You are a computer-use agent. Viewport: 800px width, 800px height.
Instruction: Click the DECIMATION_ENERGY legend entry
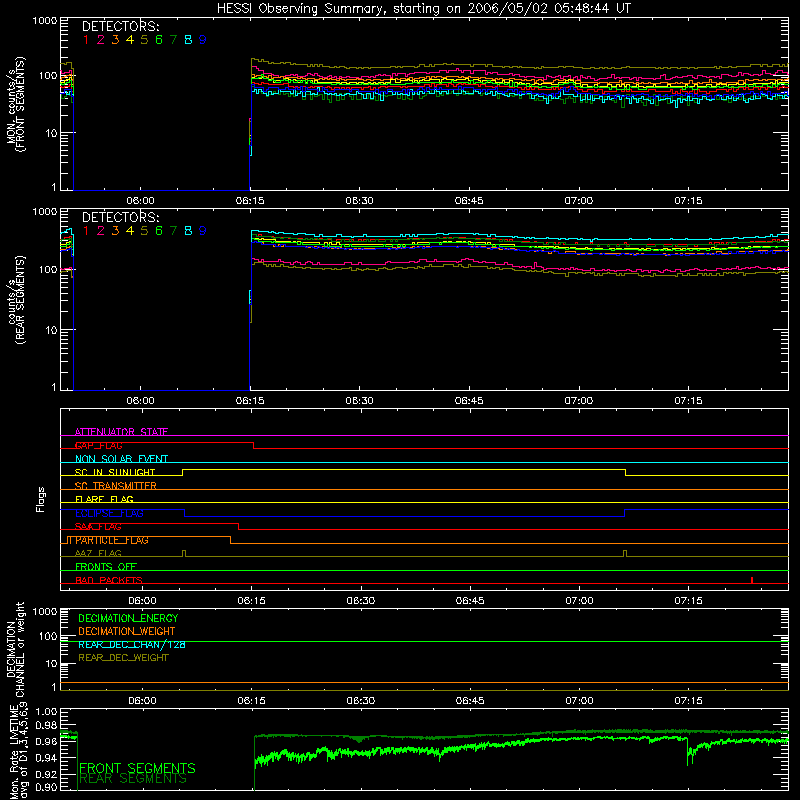point(128,618)
